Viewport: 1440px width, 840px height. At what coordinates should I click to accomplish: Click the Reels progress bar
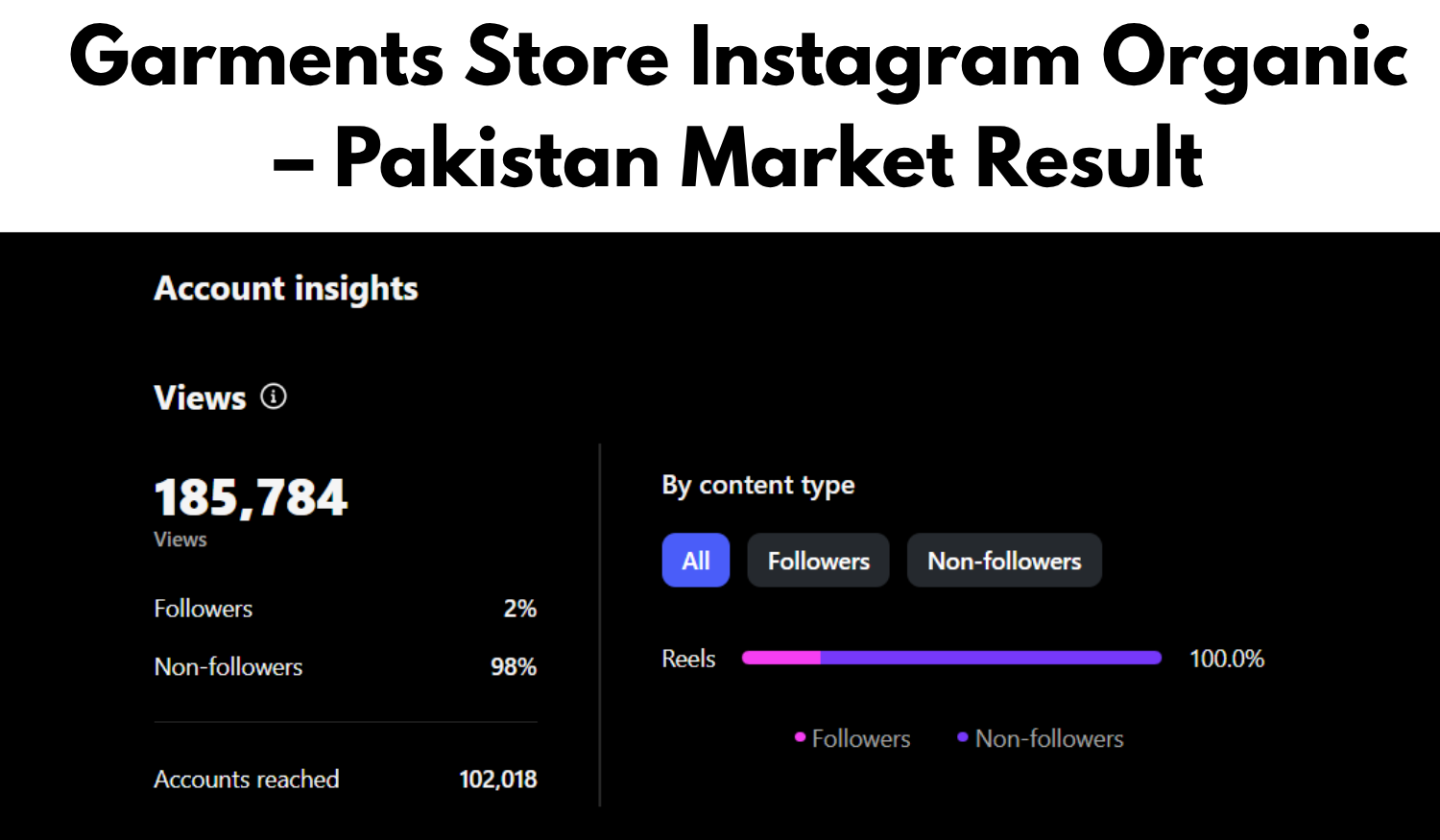pos(950,658)
